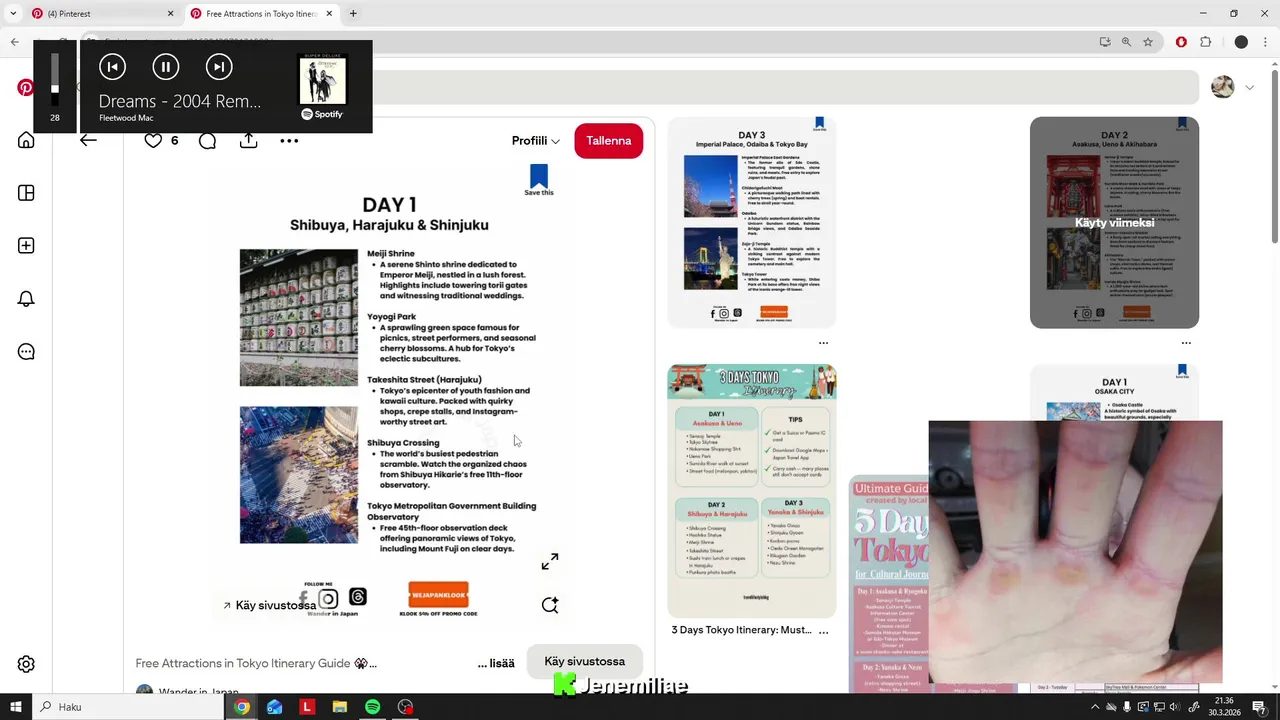Screen dimensions: 1280x720
Task: Open the Day 2 Asakusa Ueno pin
Action: [x=1114, y=222]
